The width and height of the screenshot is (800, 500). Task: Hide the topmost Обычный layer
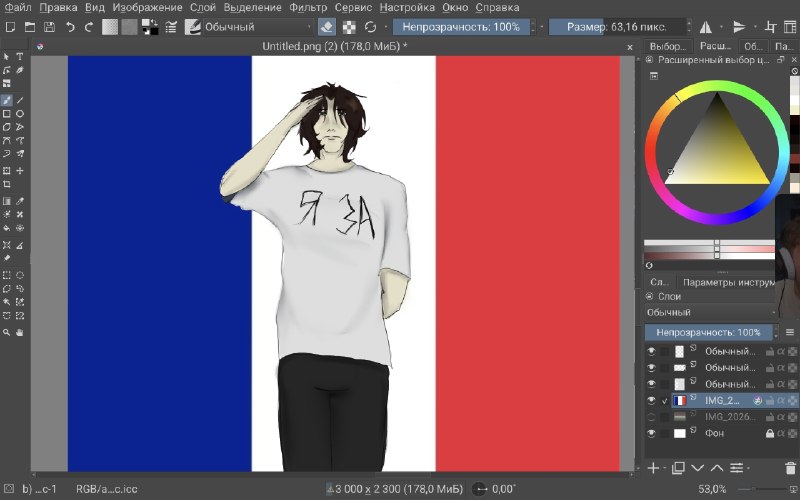(651, 352)
